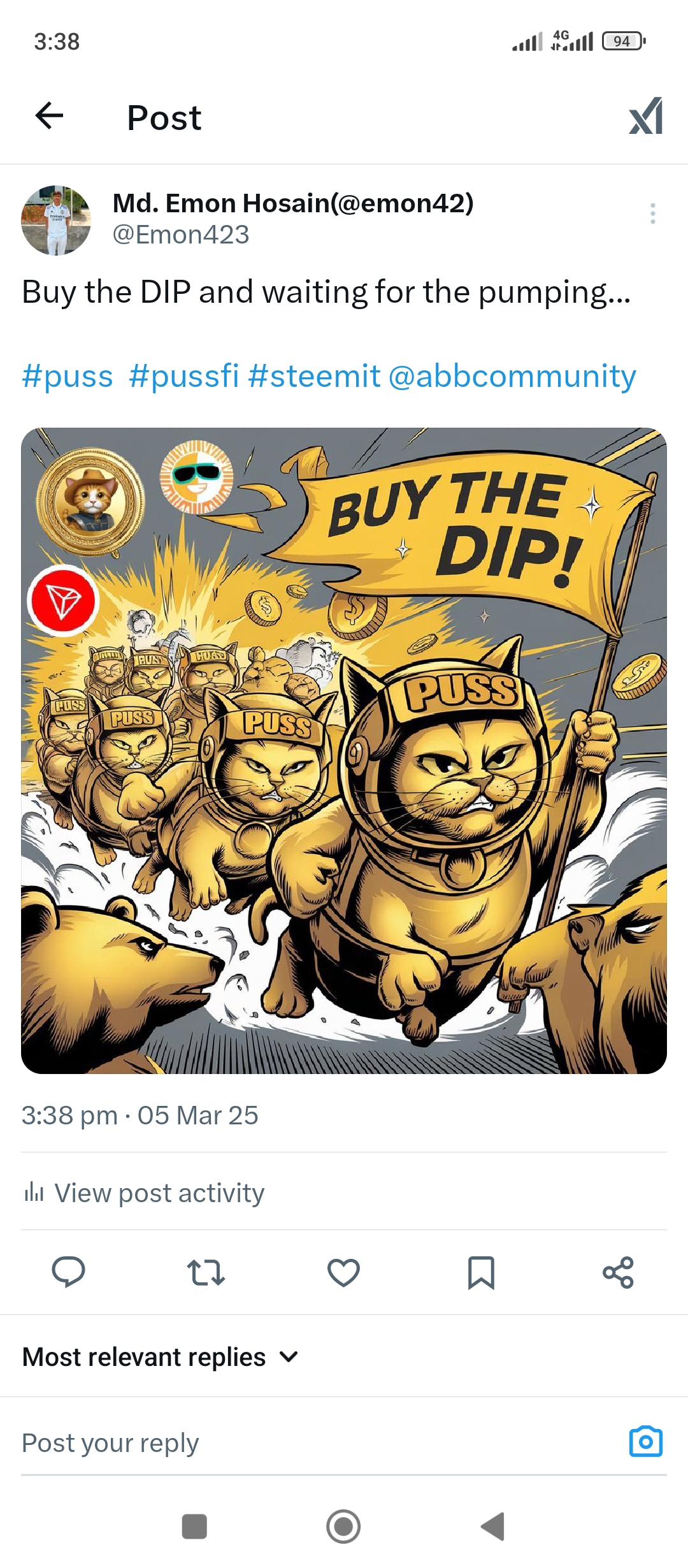Tap the repost arrows icon
688x1568 pixels.
[206, 1272]
